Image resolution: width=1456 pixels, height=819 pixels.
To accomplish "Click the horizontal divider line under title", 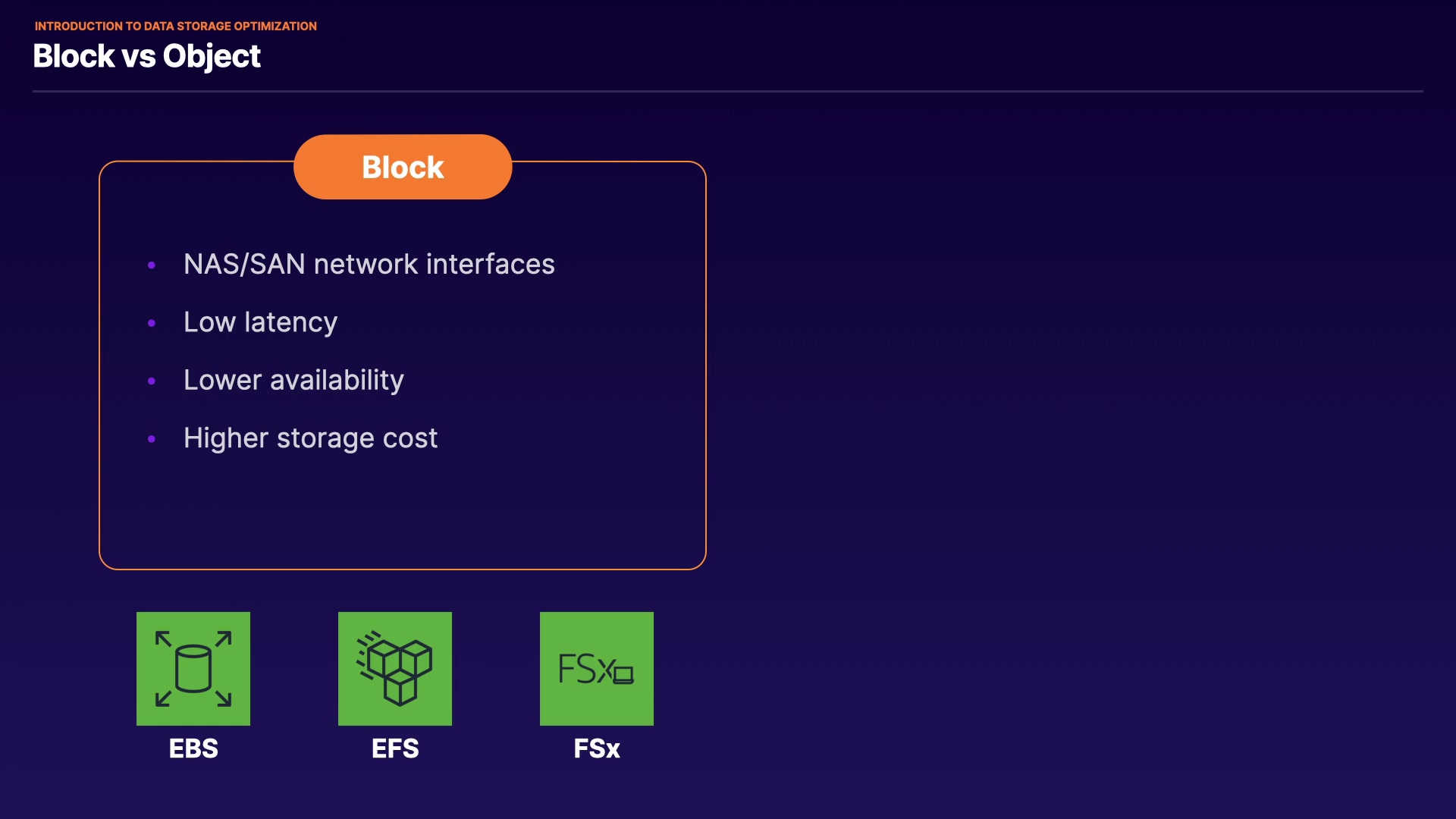I will 728,92.
